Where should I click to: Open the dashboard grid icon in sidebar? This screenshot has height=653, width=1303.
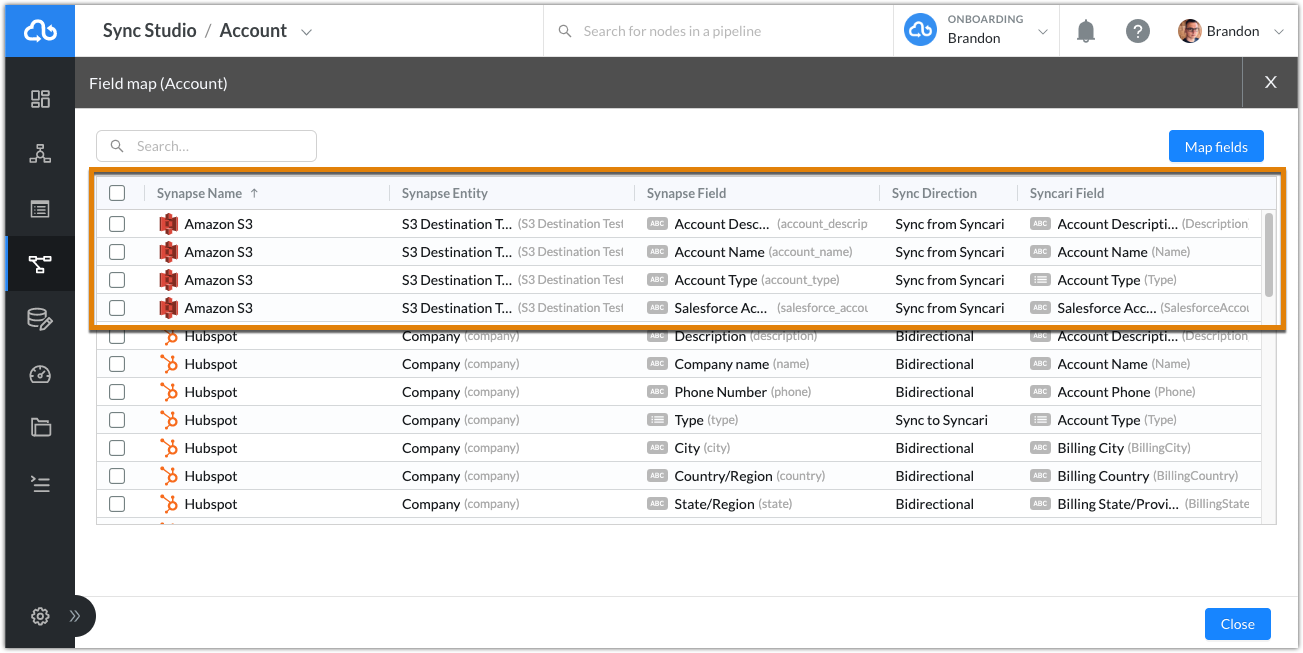[40, 99]
